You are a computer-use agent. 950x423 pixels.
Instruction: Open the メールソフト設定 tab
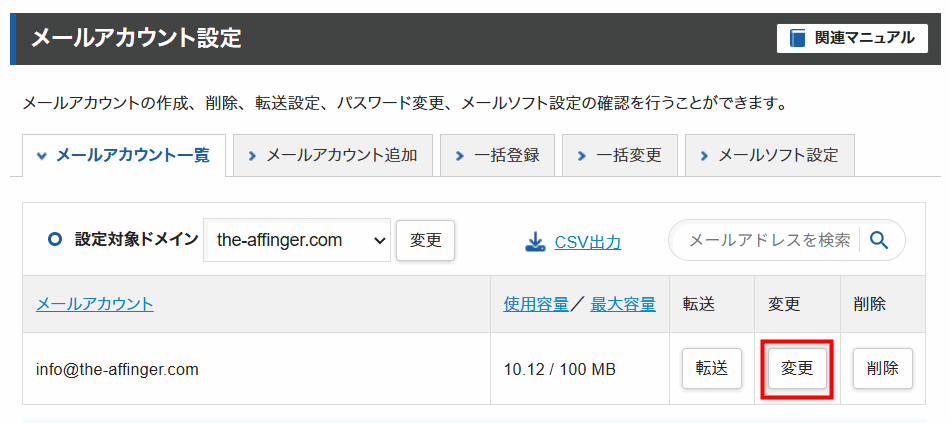click(x=769, y=156)
